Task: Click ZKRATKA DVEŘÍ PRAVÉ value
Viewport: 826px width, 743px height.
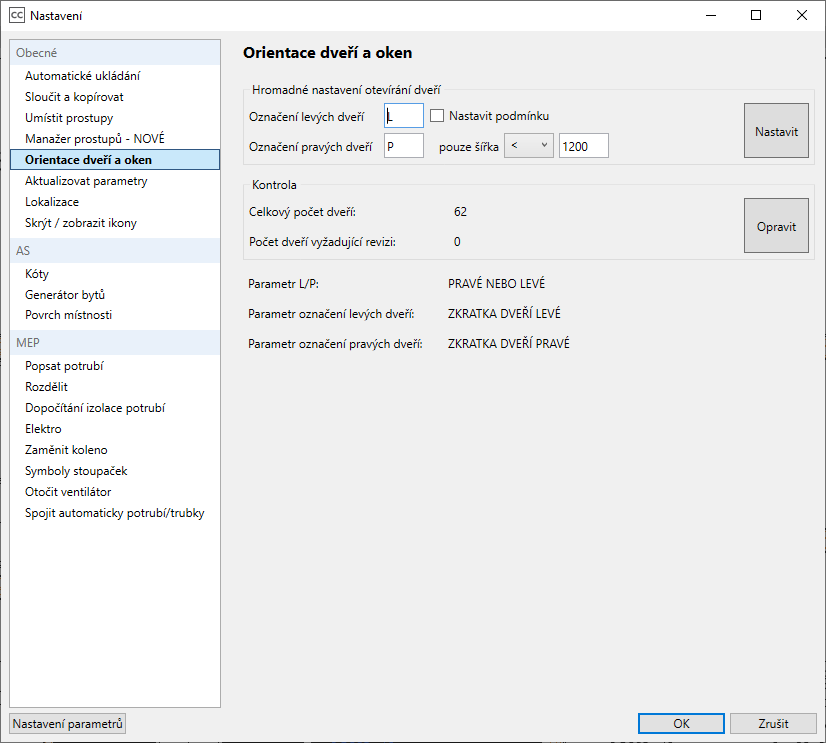Action: pos(509,344)
